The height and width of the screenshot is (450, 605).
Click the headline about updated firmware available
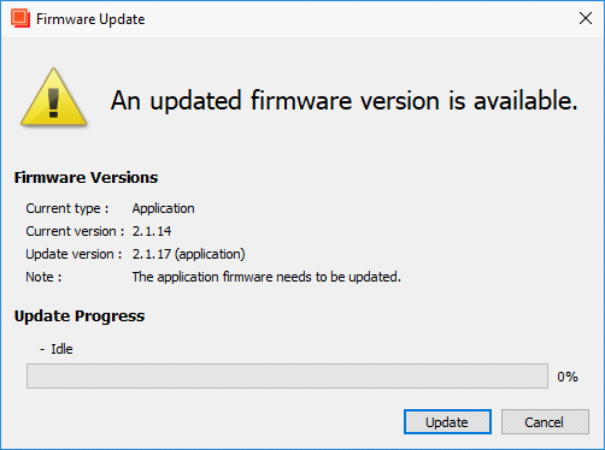(344, 100)
